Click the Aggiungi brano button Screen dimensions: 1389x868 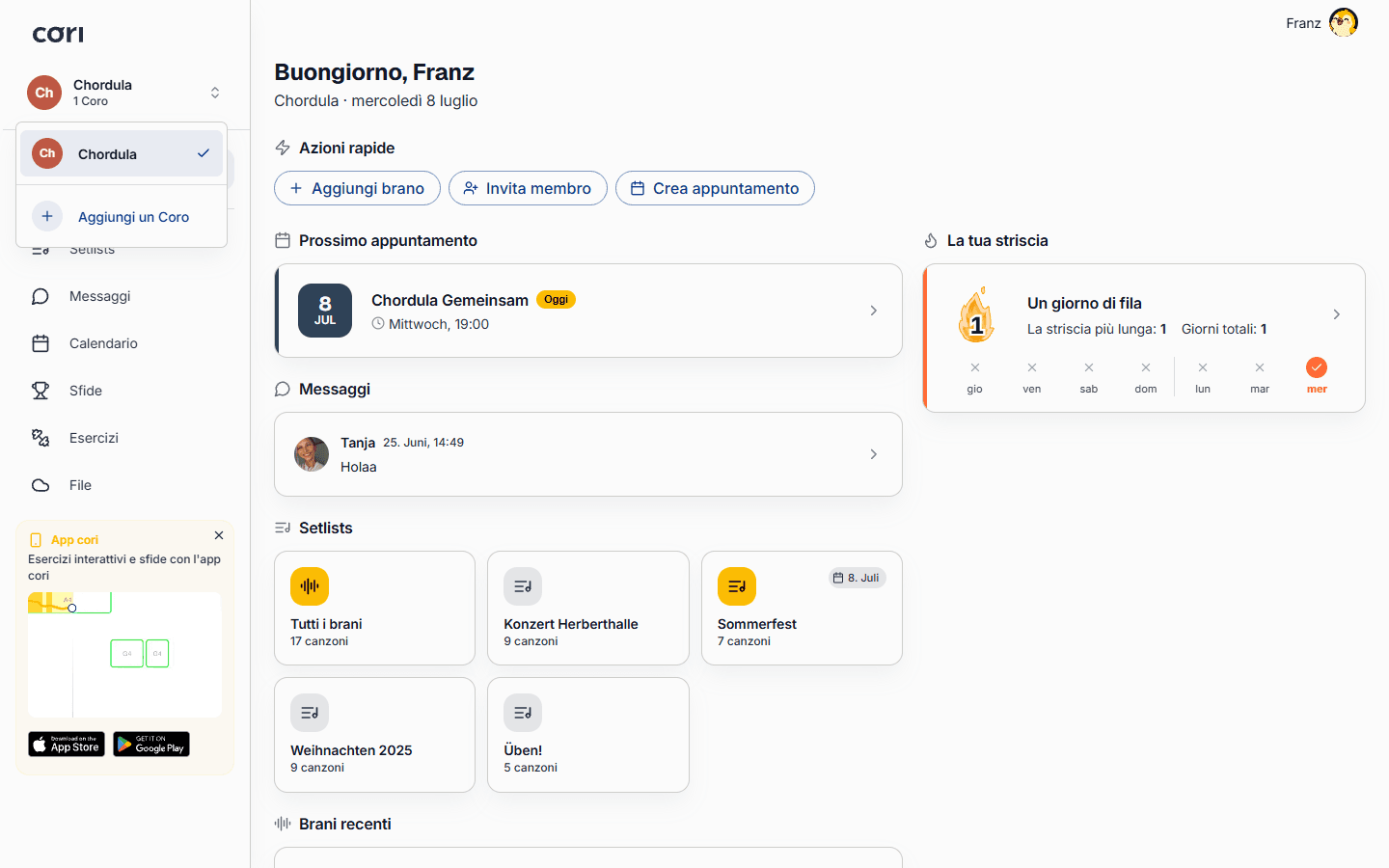357,188
